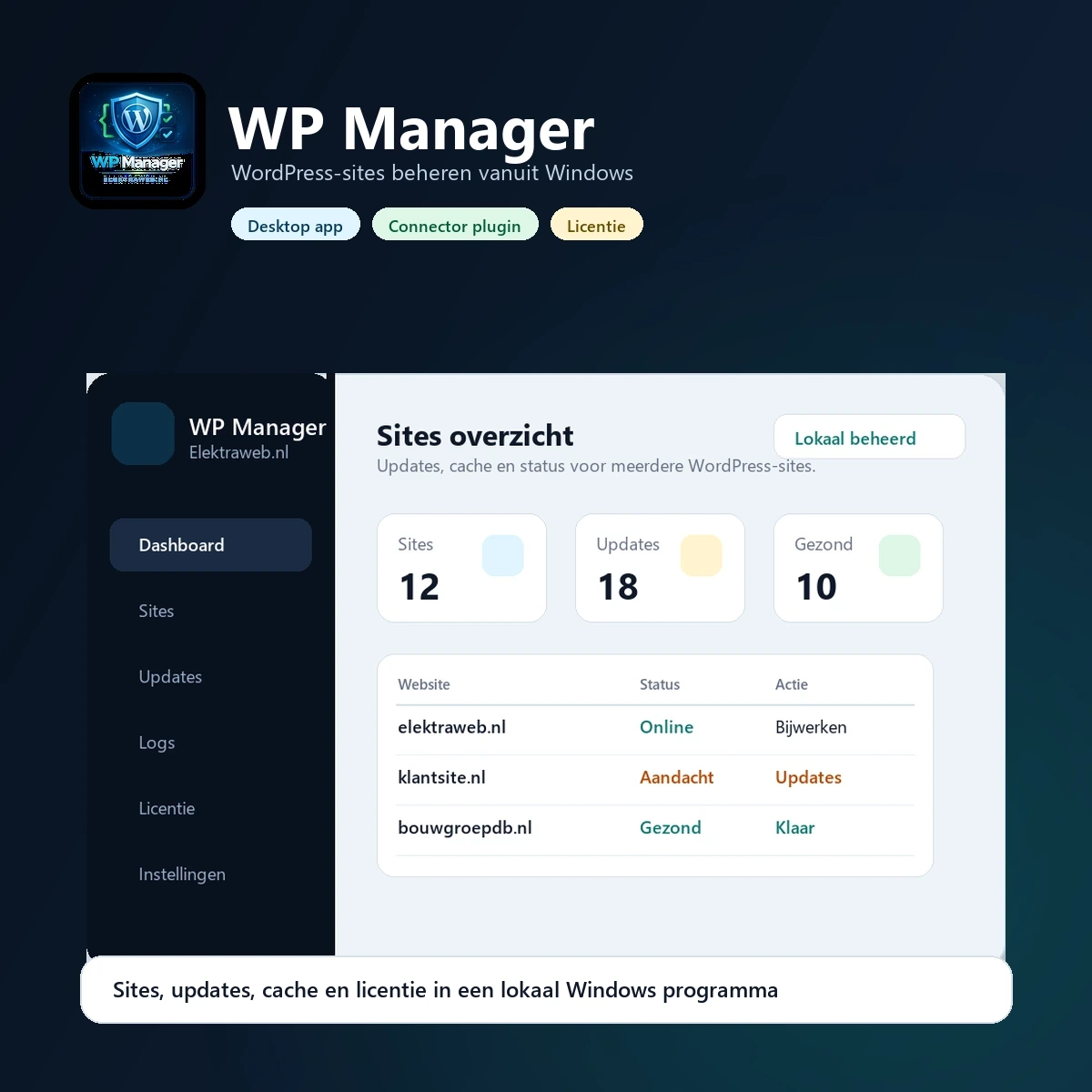Click the Status column header
The width and height of the screenshot is (1092, 1092).
(660, 684)
